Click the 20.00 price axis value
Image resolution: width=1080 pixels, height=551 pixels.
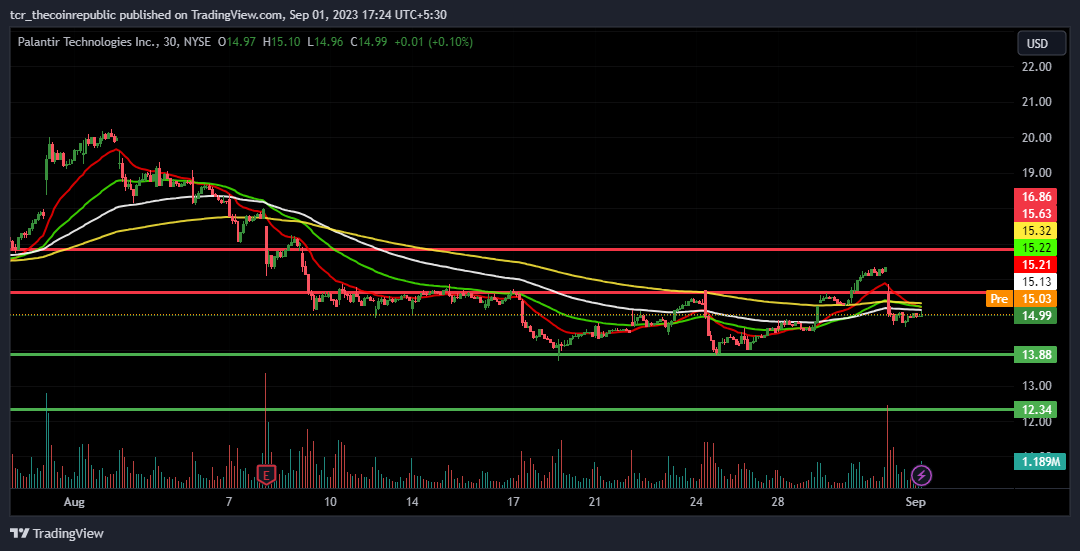(1037, 138)
